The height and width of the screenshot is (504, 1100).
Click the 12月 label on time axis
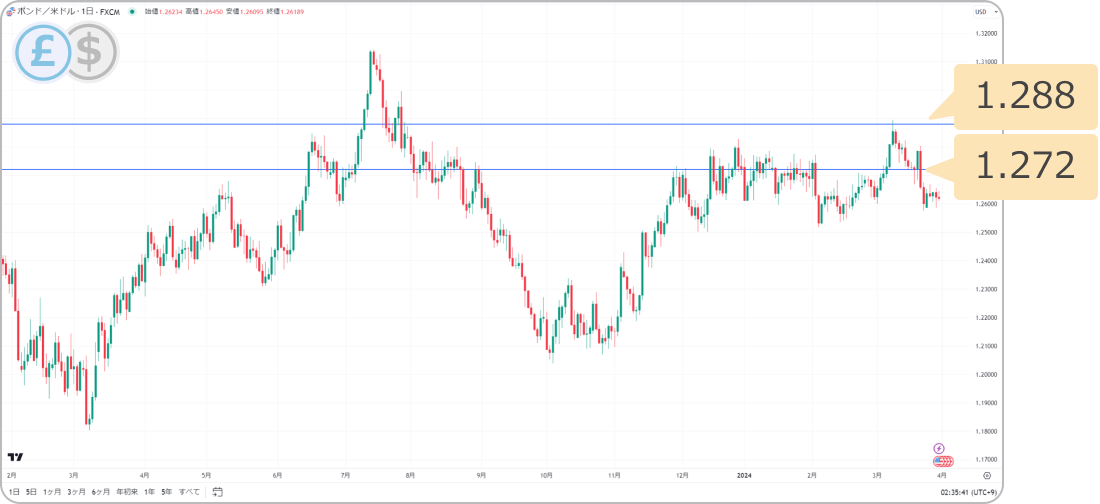pos(682,475)
